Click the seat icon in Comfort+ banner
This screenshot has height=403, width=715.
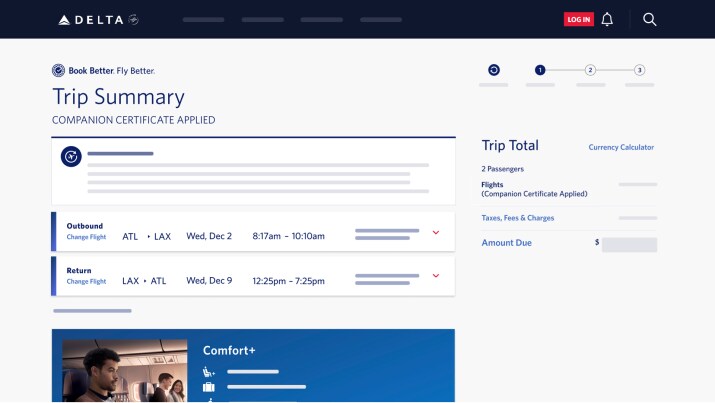[208, 372]
